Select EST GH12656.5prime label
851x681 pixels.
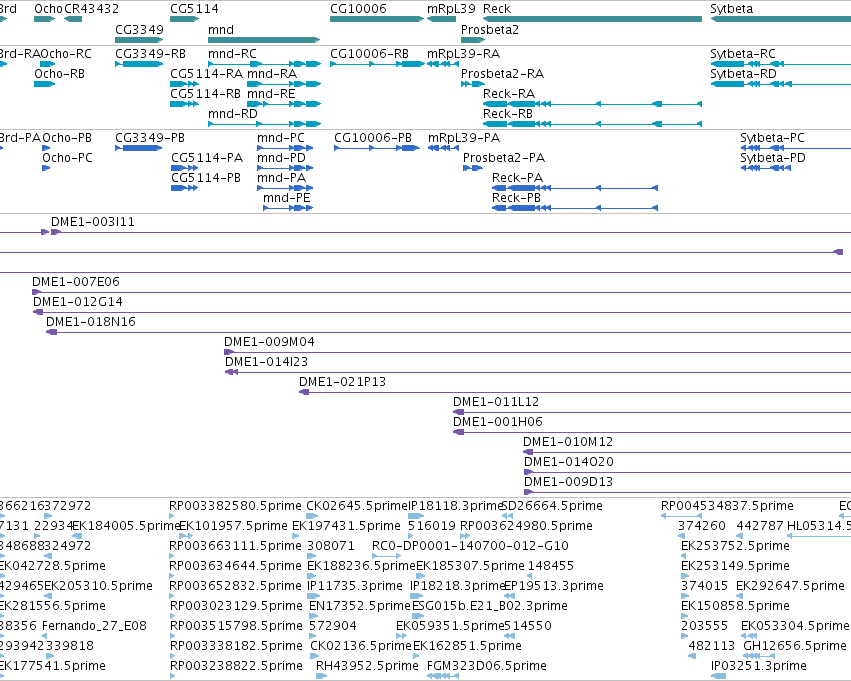pos(795,646)
